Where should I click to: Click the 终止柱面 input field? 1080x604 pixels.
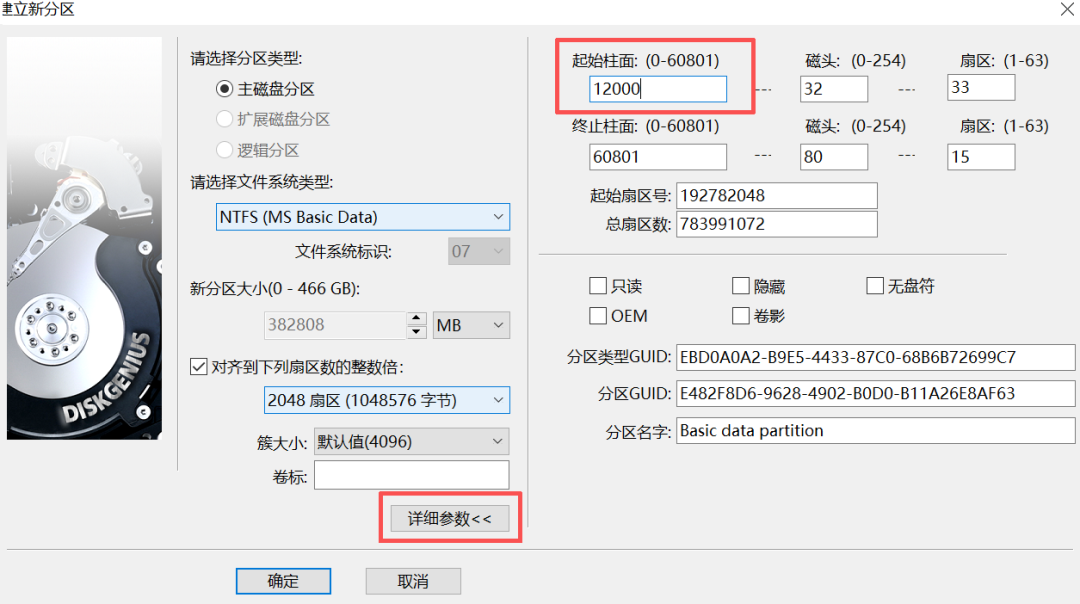(658, 157)
